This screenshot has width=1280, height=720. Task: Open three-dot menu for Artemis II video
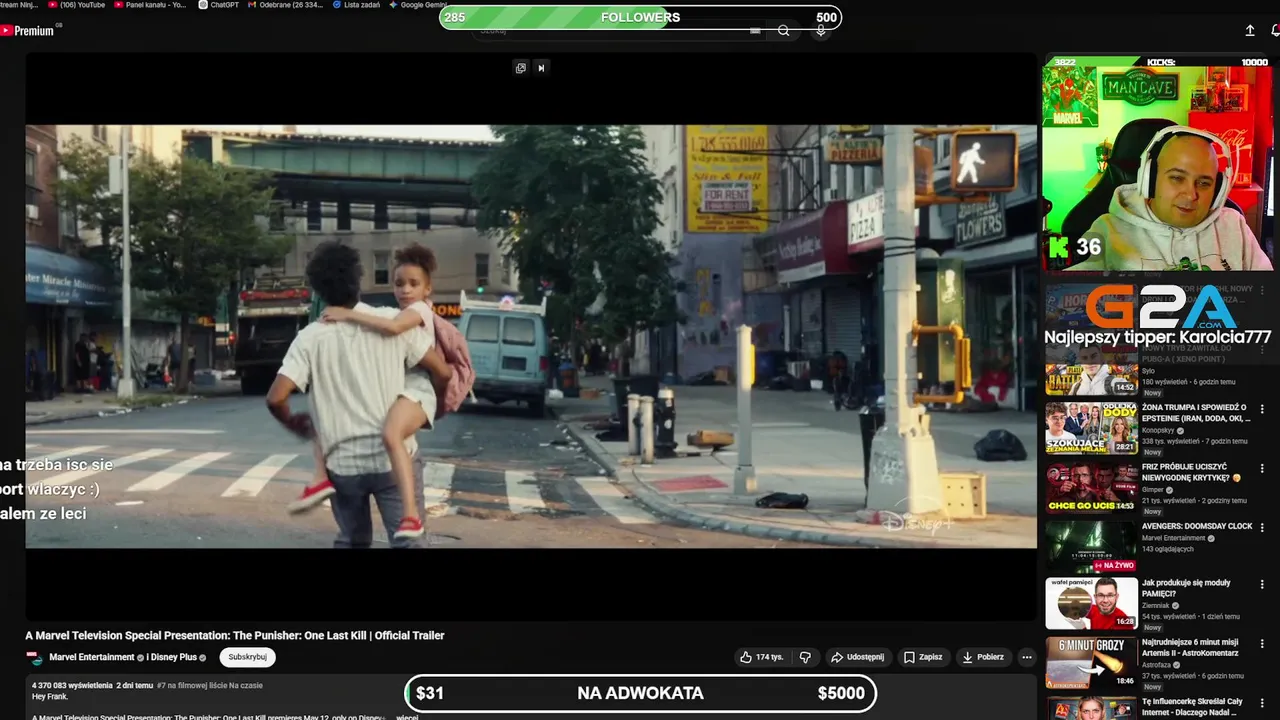[x=1262, y=643]
